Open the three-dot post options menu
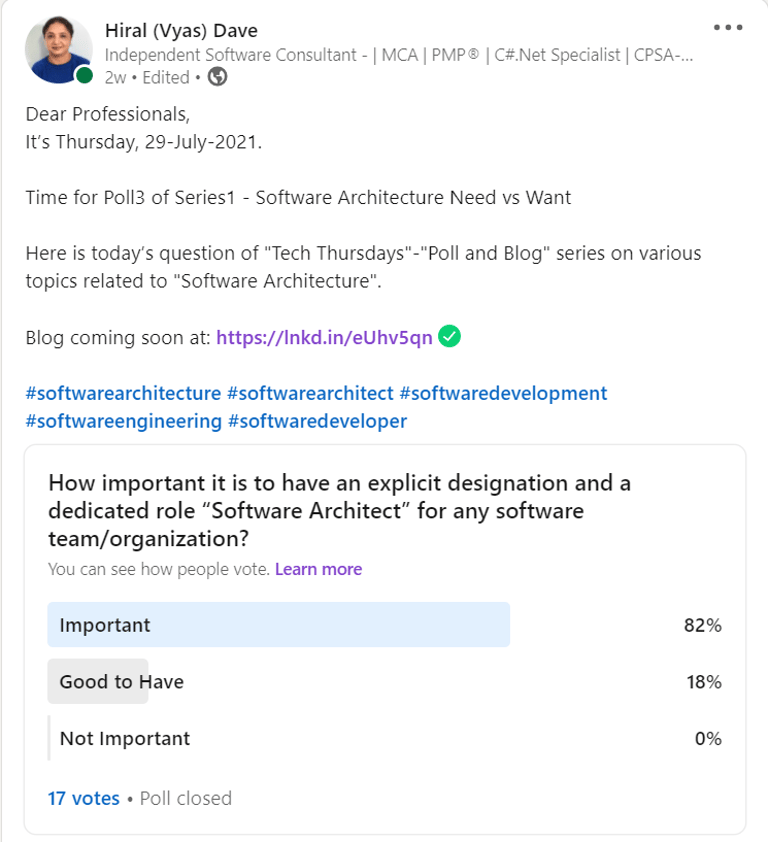This screenshot has width=768, height=842. click(728, 27)
